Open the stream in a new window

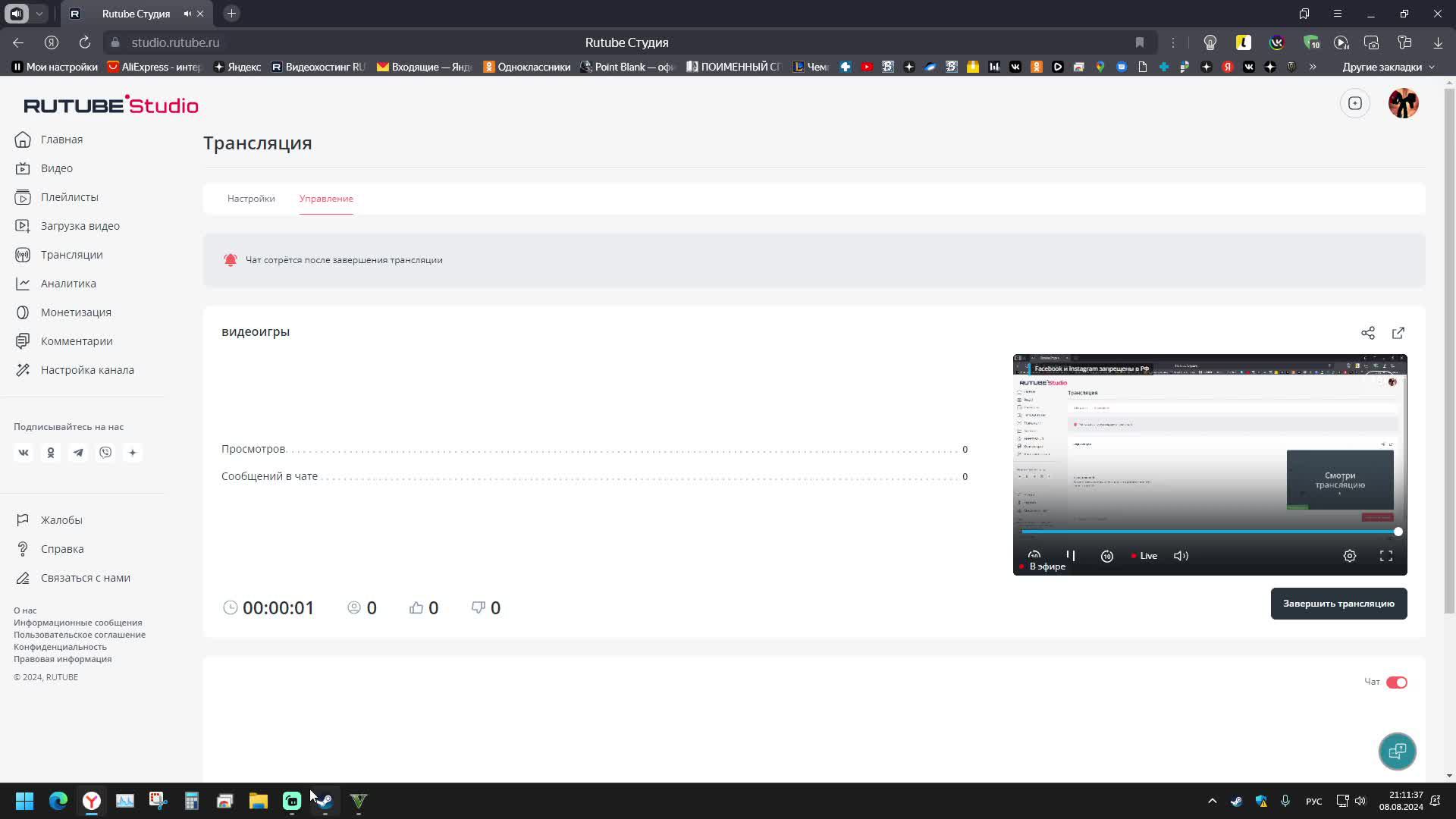[1398, 333]
